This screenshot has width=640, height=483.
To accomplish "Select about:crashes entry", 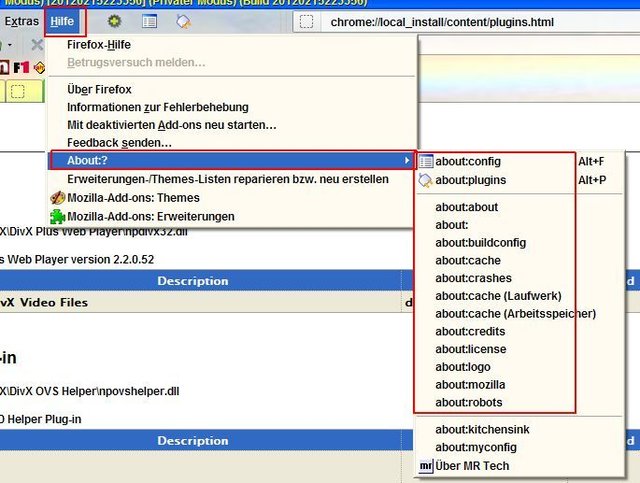I will 519,278.
